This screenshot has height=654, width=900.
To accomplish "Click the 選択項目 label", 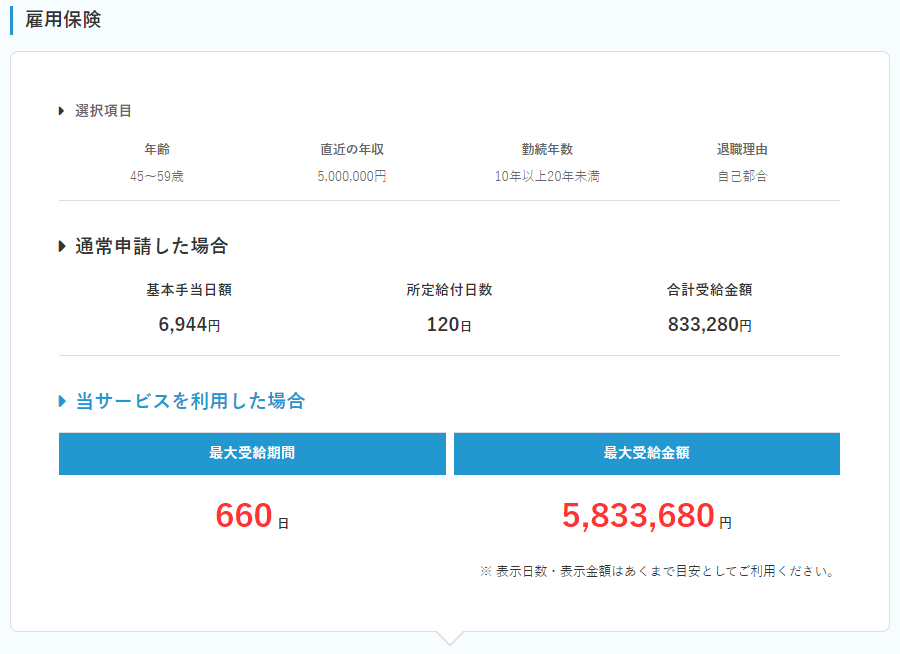I will click(x=103, y=111).
